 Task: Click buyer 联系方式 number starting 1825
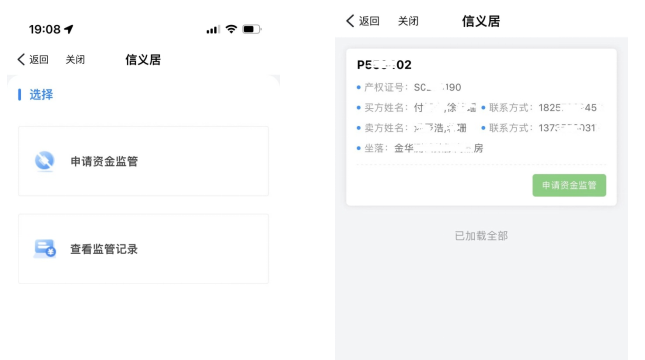[568, 108]
